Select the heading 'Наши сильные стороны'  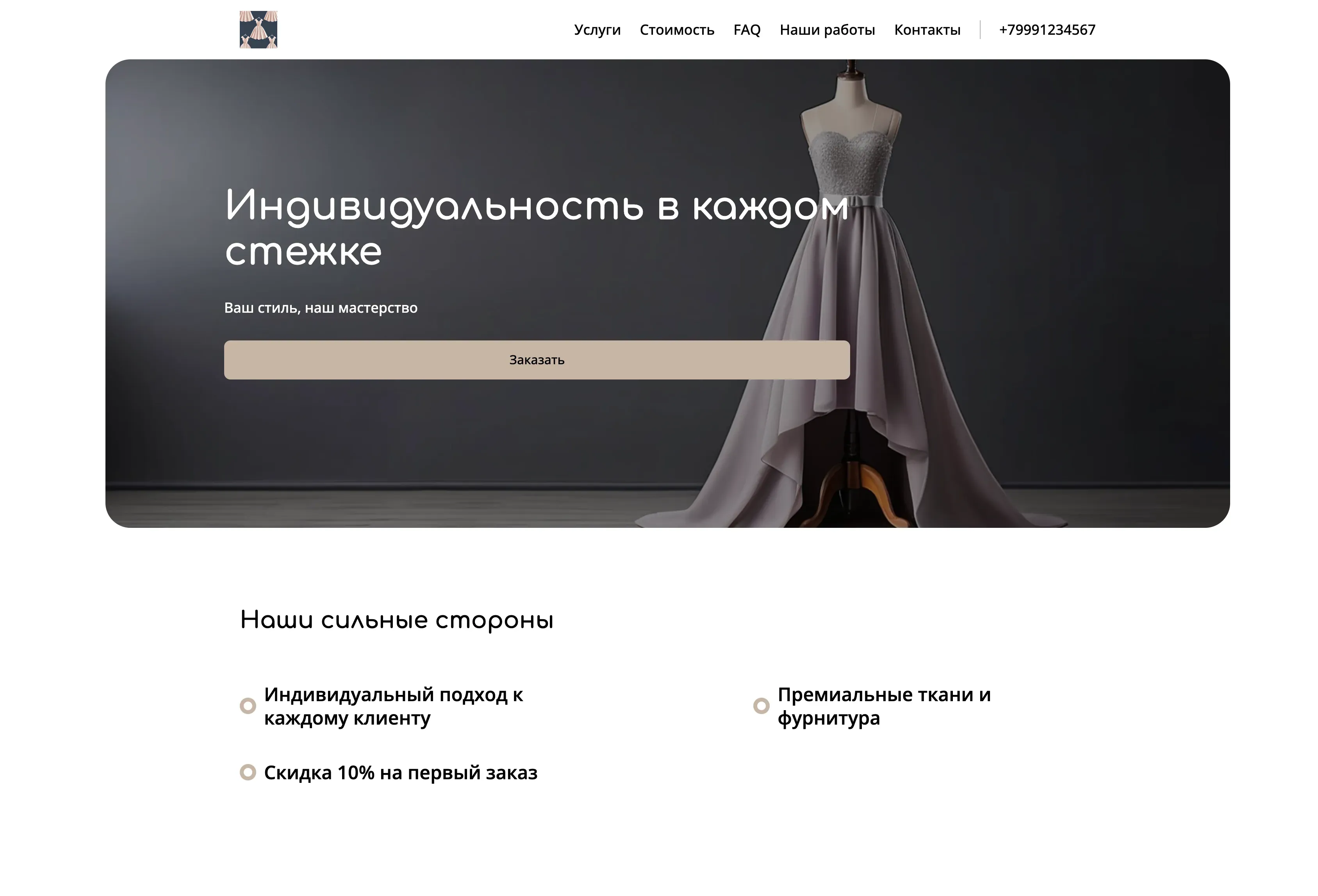pos(398,620)
